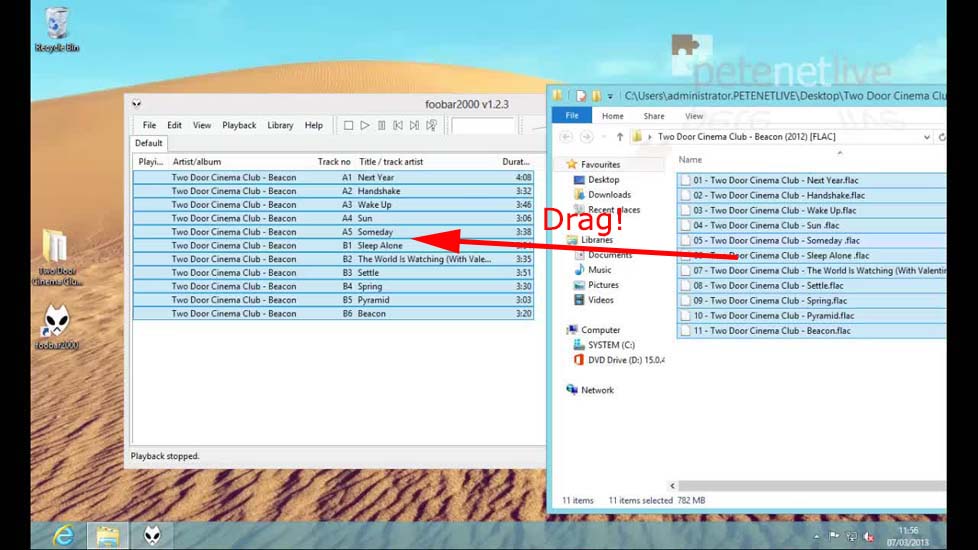This screenshot has width=978, height=550.
Task: Click the Random playback button in foobar2000
Action: tap(431, 125)
